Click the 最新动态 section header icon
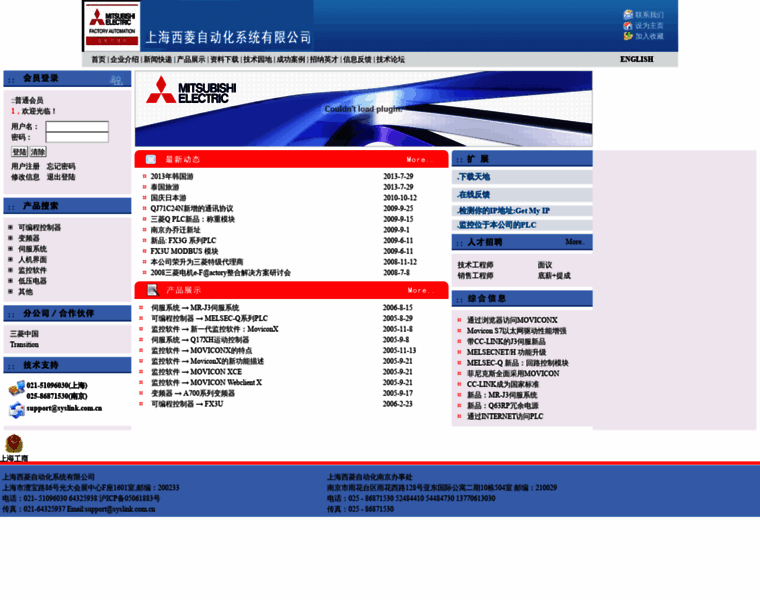 click(151, 159)
